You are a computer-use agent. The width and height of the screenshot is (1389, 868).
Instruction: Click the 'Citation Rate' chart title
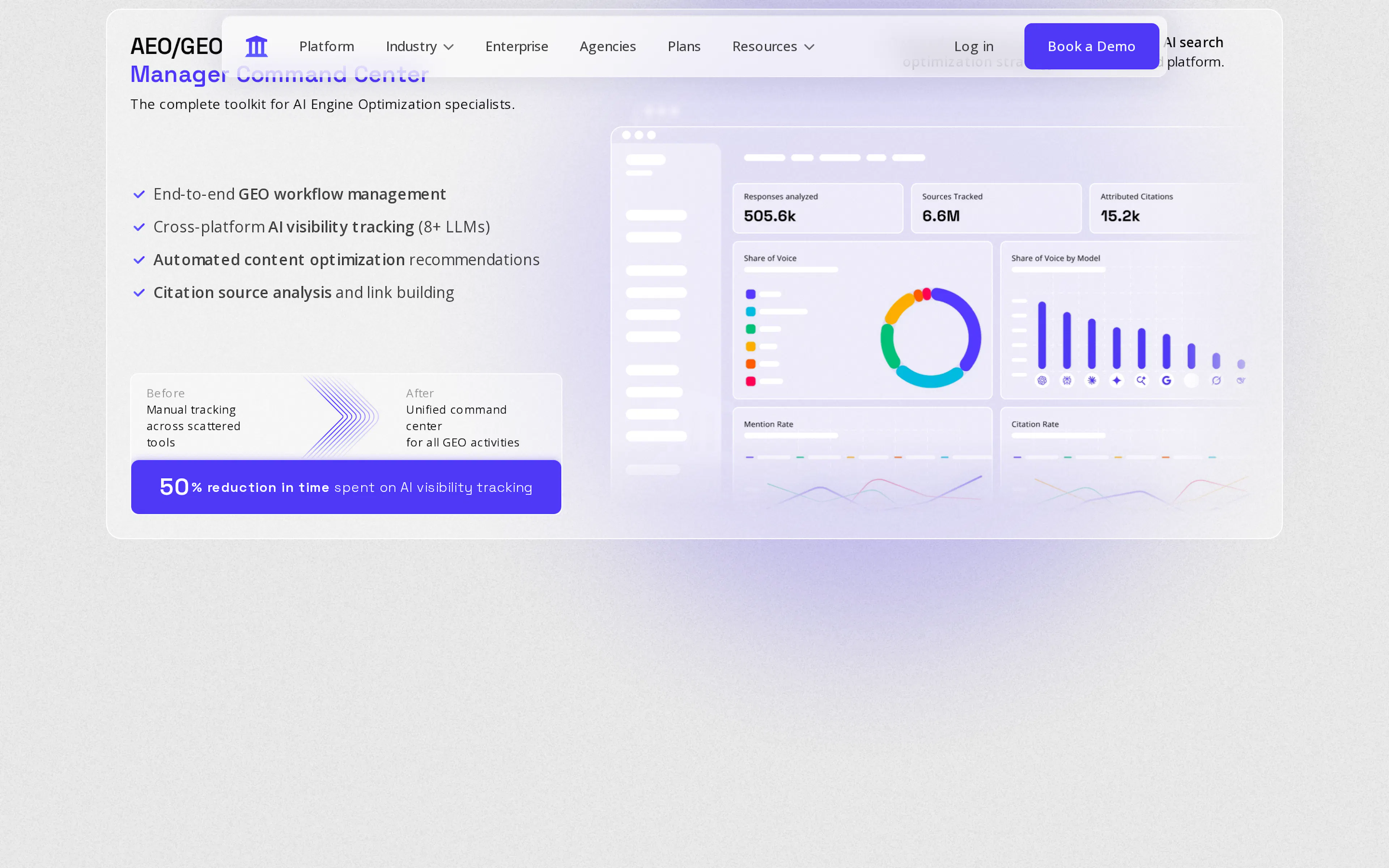point(1035,424)
